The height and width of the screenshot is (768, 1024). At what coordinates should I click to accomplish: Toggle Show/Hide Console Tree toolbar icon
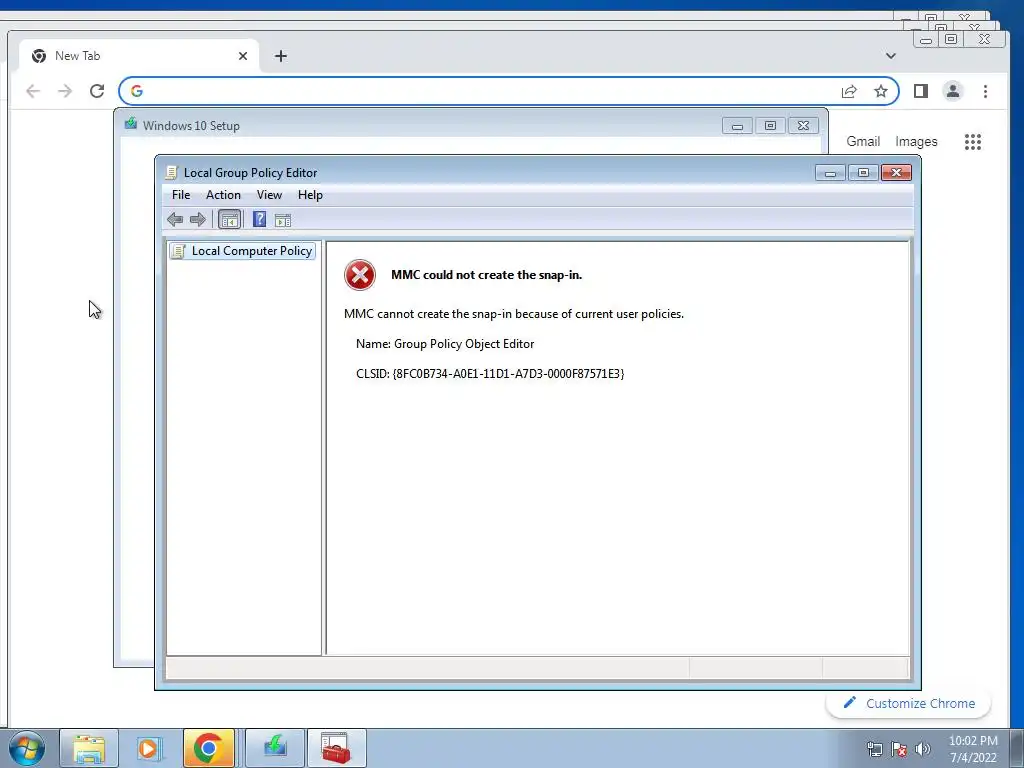(229, 219)
